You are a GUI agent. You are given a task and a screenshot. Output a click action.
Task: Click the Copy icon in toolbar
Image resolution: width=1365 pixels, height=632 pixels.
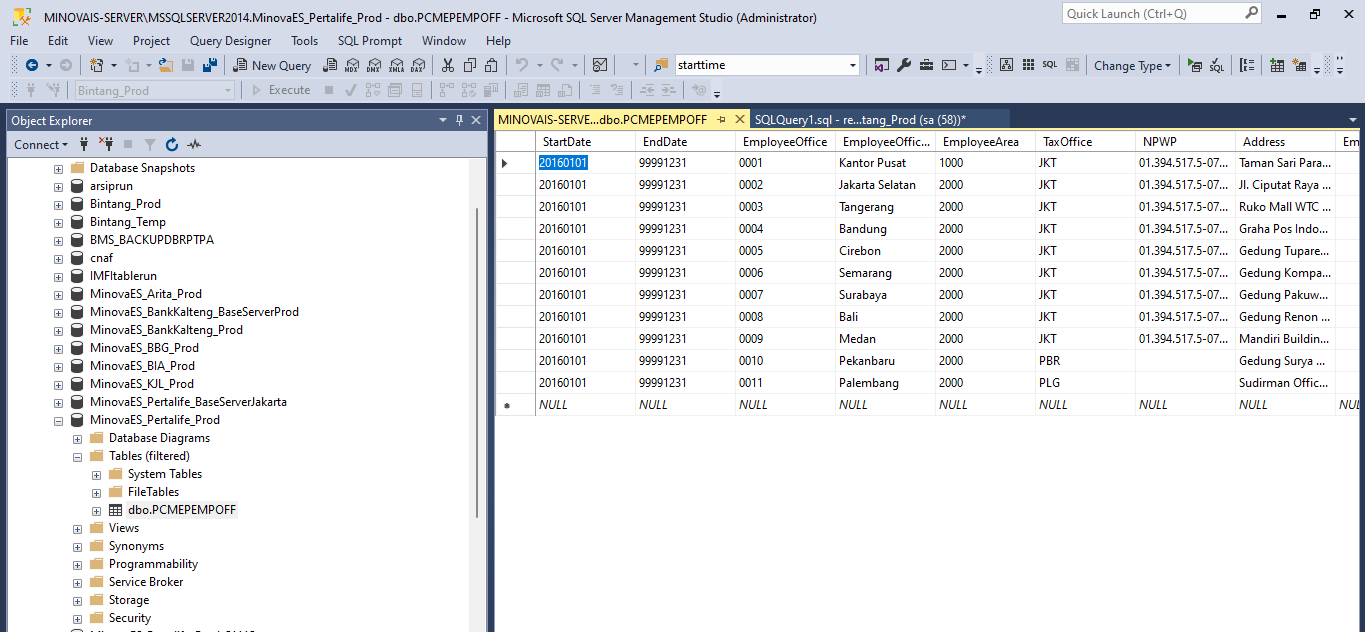[469, 65]
